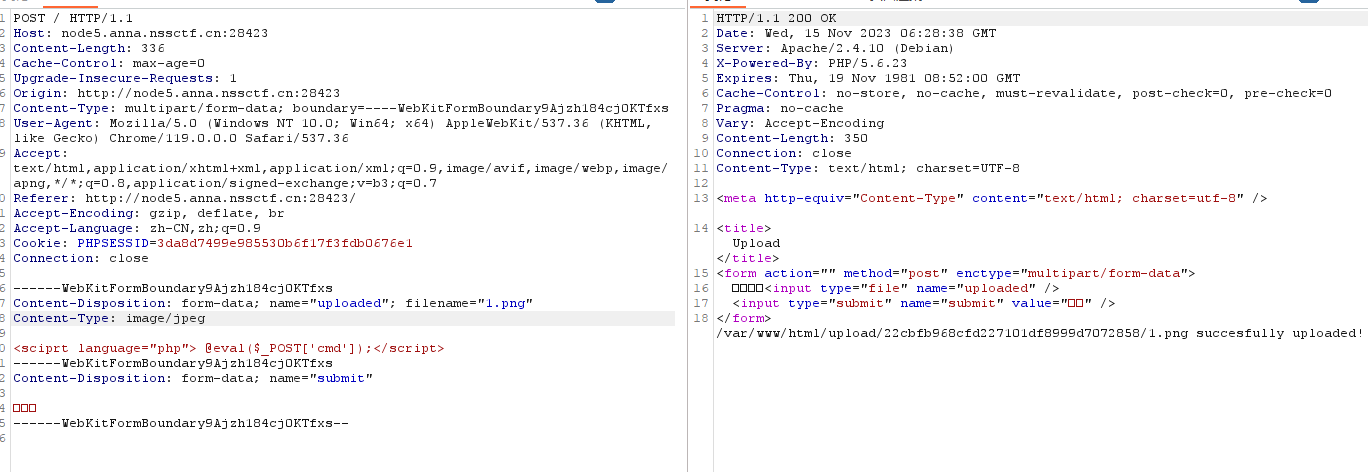Select the closing </form> tag

coord(744,318)
